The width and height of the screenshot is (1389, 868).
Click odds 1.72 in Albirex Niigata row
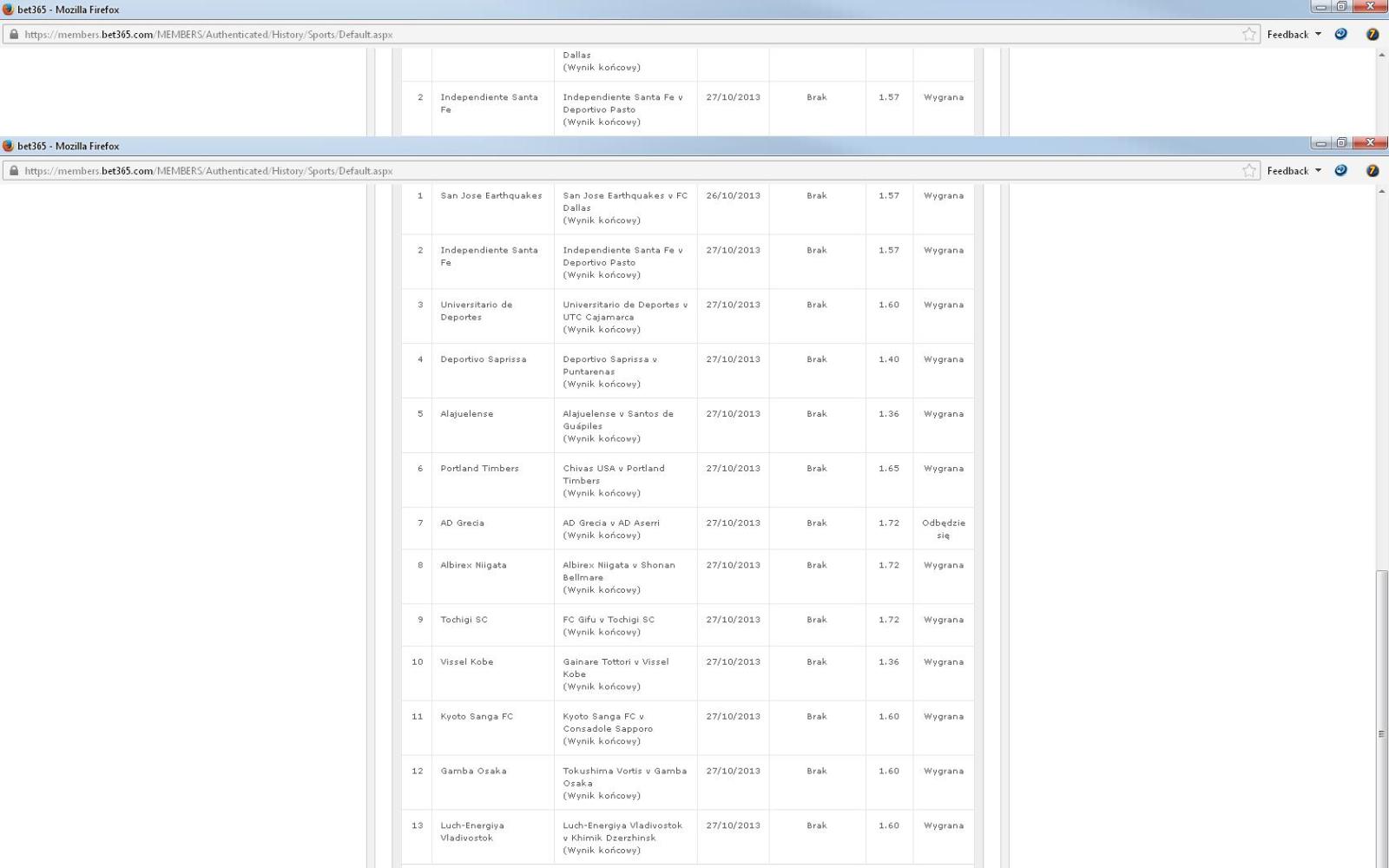[889, 565]
